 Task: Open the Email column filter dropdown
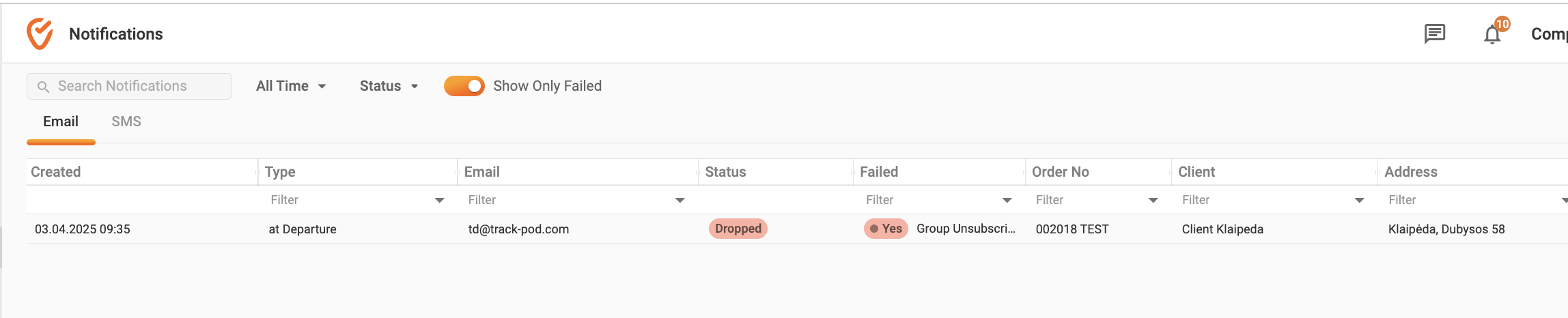[x=680, y=200]
